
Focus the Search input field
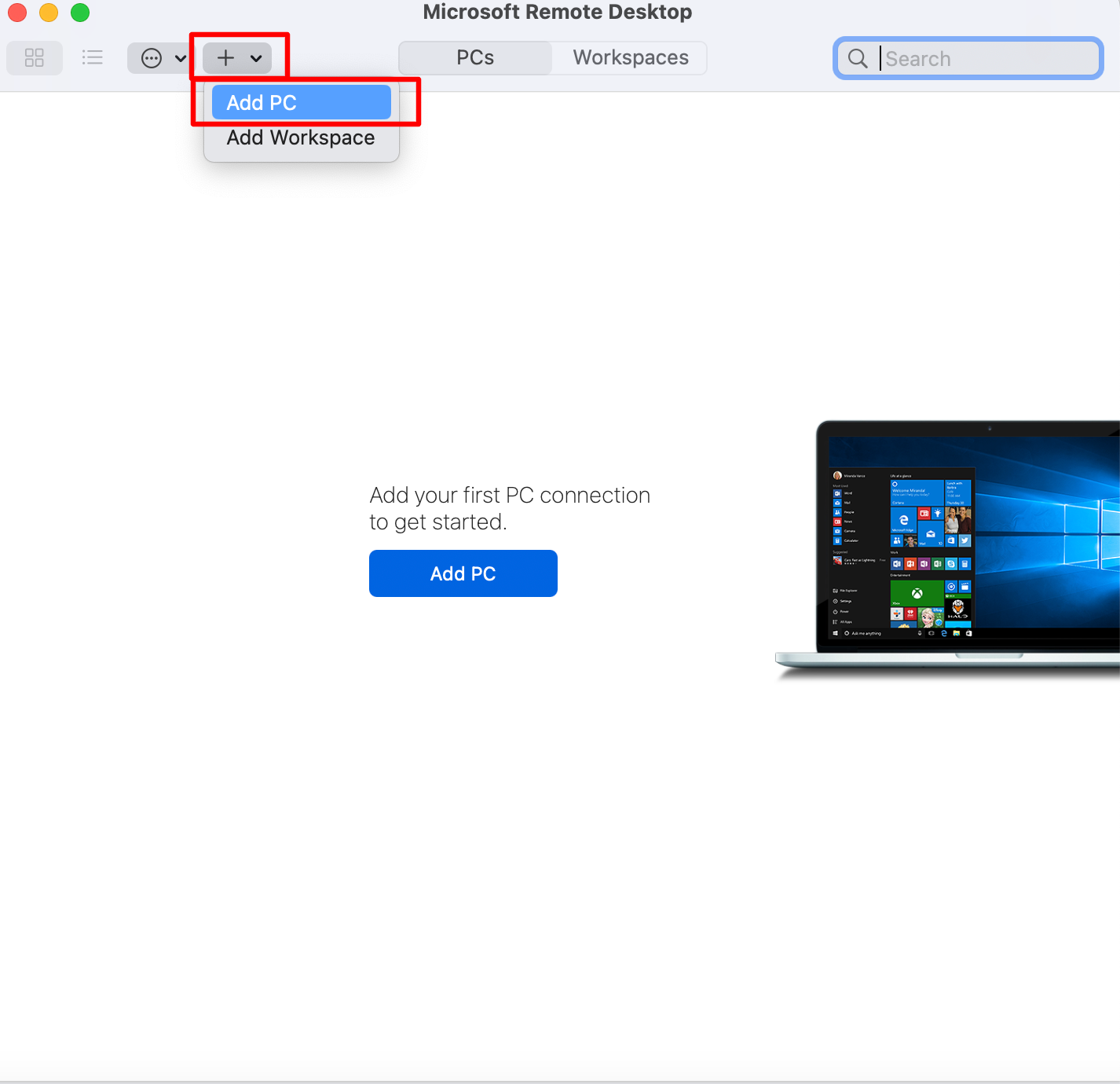pyautogui.click(x=968, y=59)
